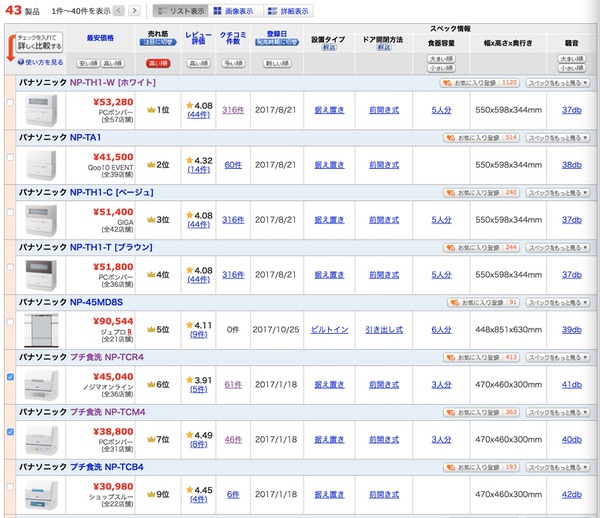Image resolution: width=600 pixels, height=518 pixels.
Task: Expand スペックをもっと見る for NP-TCB4
Action: pyautogui.click(x=558, y=467)
